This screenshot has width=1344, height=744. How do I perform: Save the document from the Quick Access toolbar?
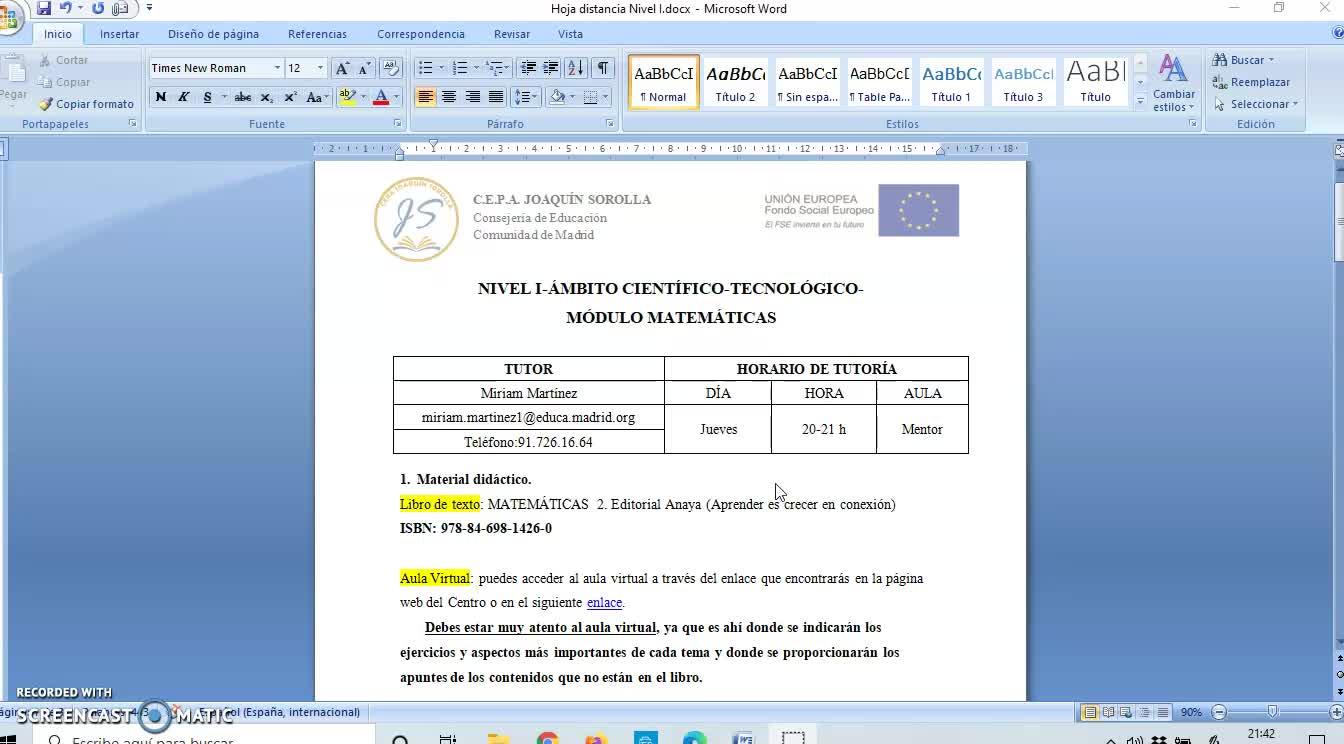(44, 8)
